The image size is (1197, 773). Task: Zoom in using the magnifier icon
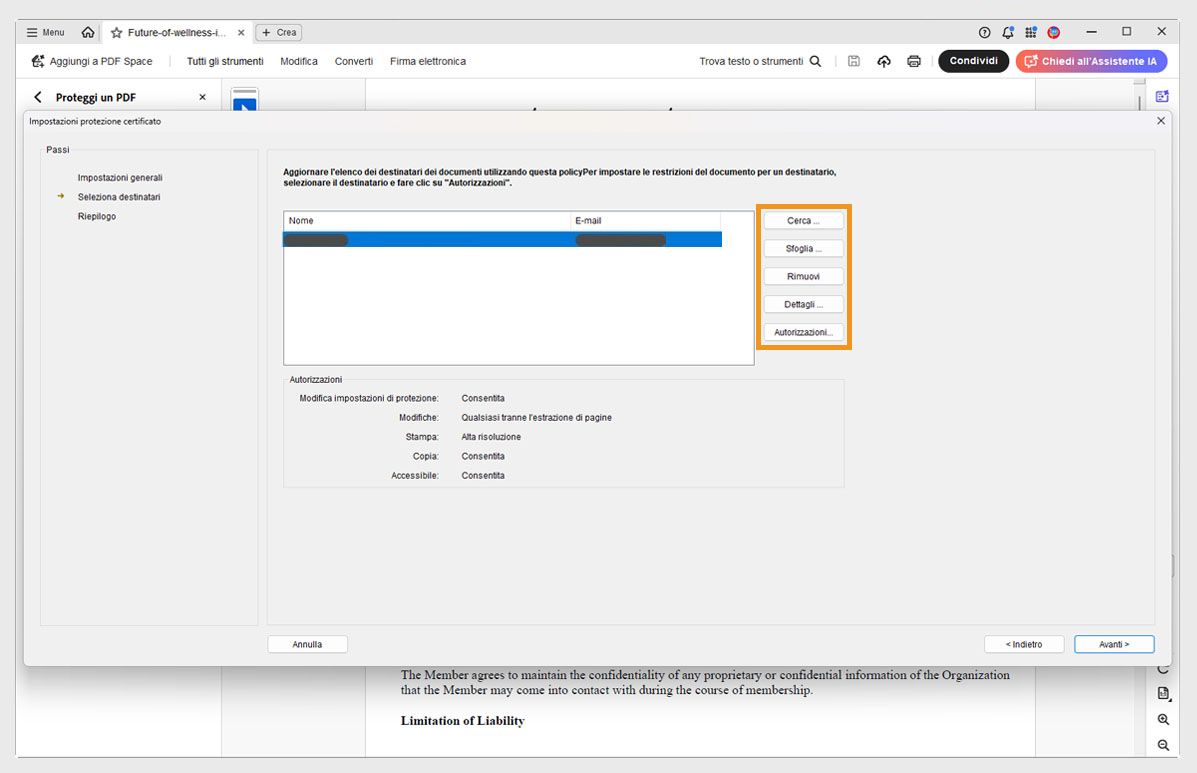coord(1163,719)
